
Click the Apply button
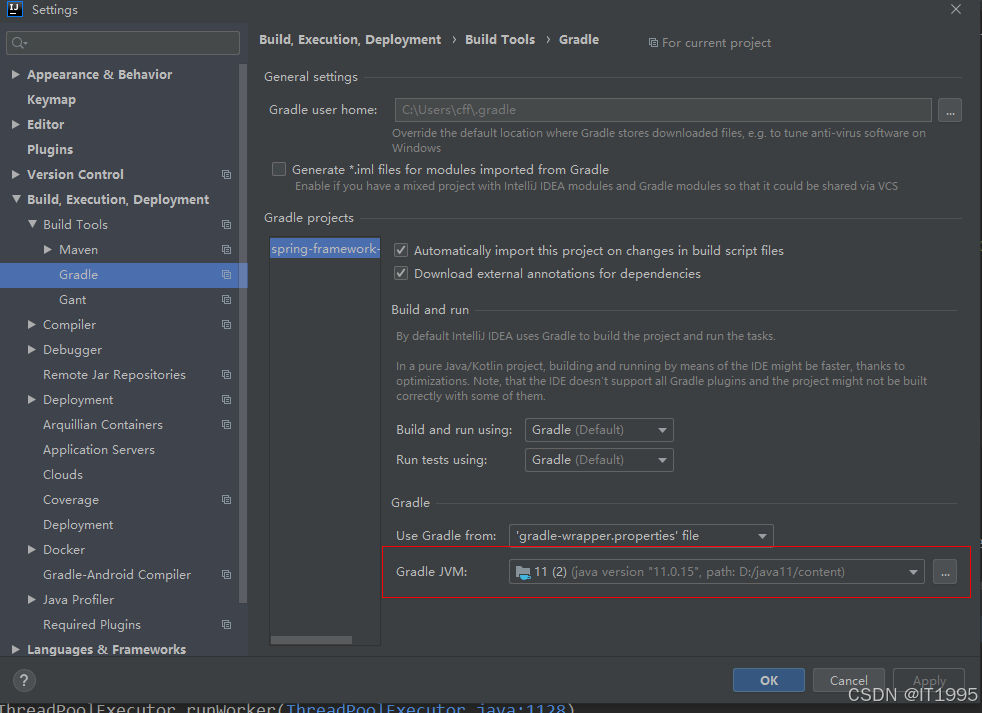point(929,680)
